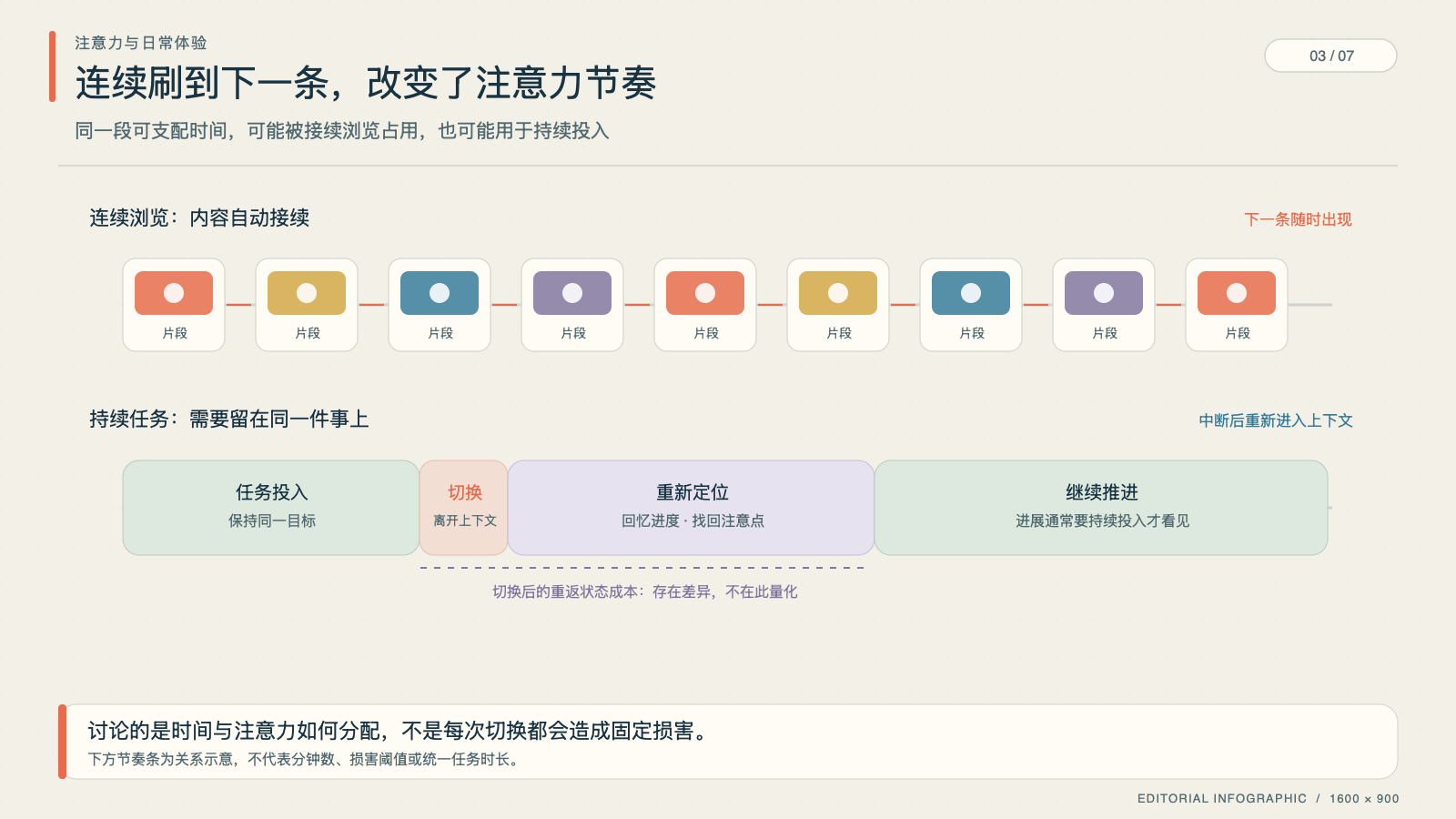Click the main title 连续刷到下一条，改变了注意力节奏
Screen dimensions: 1456x819
(x=366, y=83)
